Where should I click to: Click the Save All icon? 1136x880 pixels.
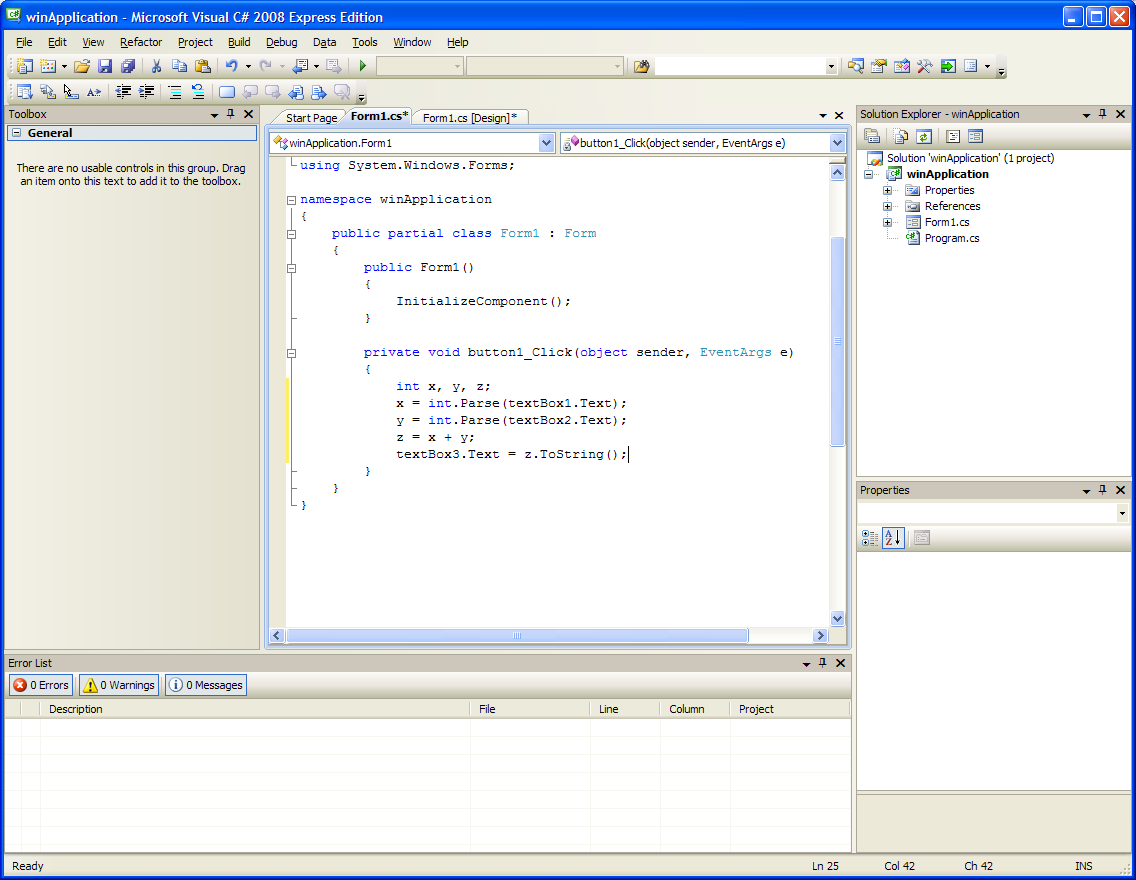pyautogui.click(x=128, y=67)
